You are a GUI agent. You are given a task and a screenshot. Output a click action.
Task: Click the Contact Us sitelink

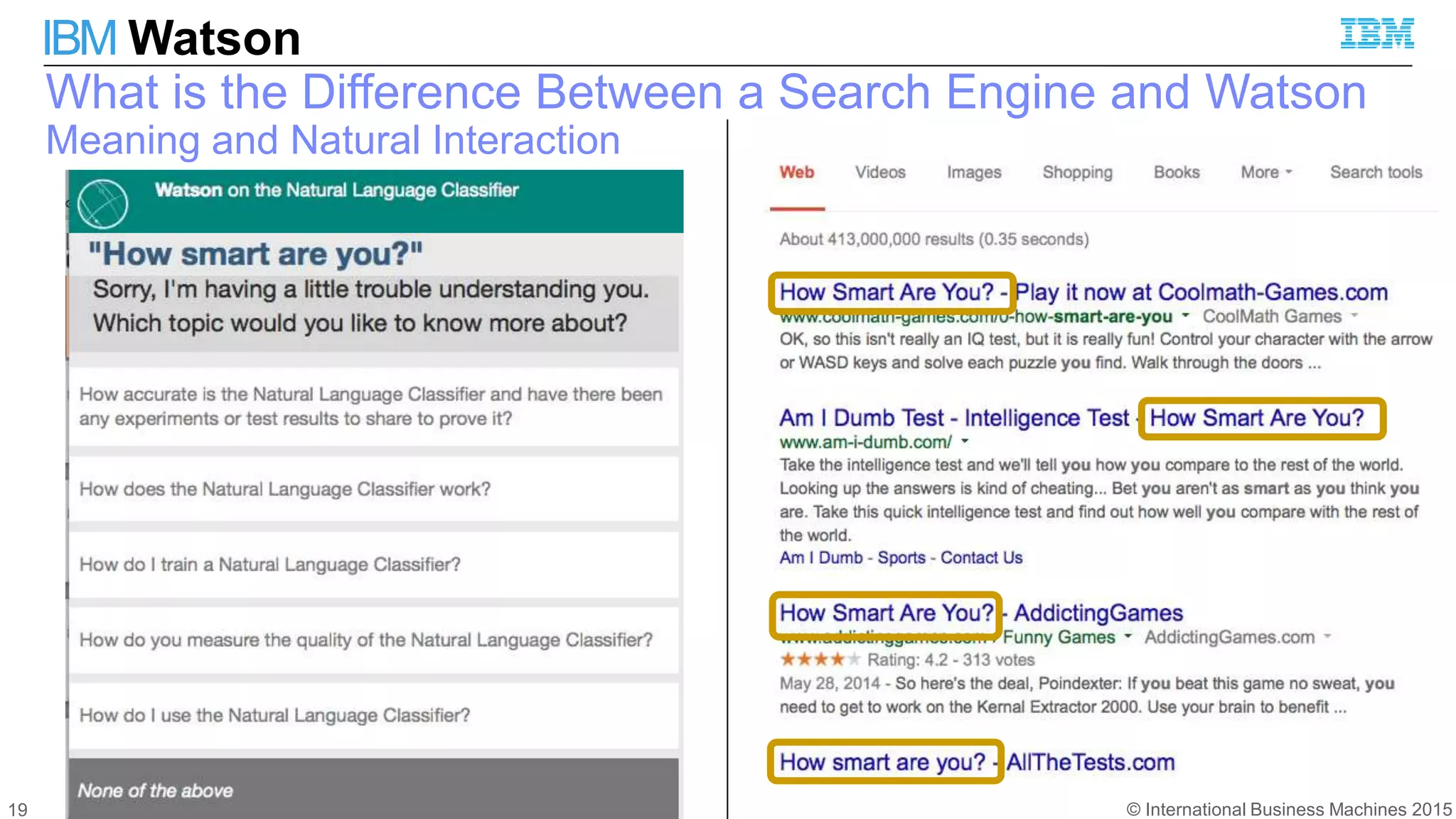pos(981,557)
